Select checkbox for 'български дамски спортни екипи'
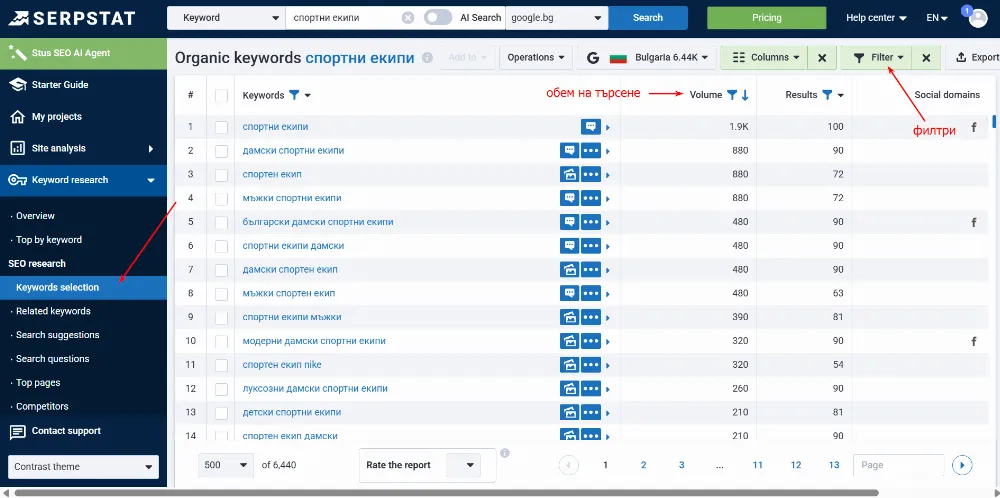The width and height of the screenshot is (1000, 498). 221,223
